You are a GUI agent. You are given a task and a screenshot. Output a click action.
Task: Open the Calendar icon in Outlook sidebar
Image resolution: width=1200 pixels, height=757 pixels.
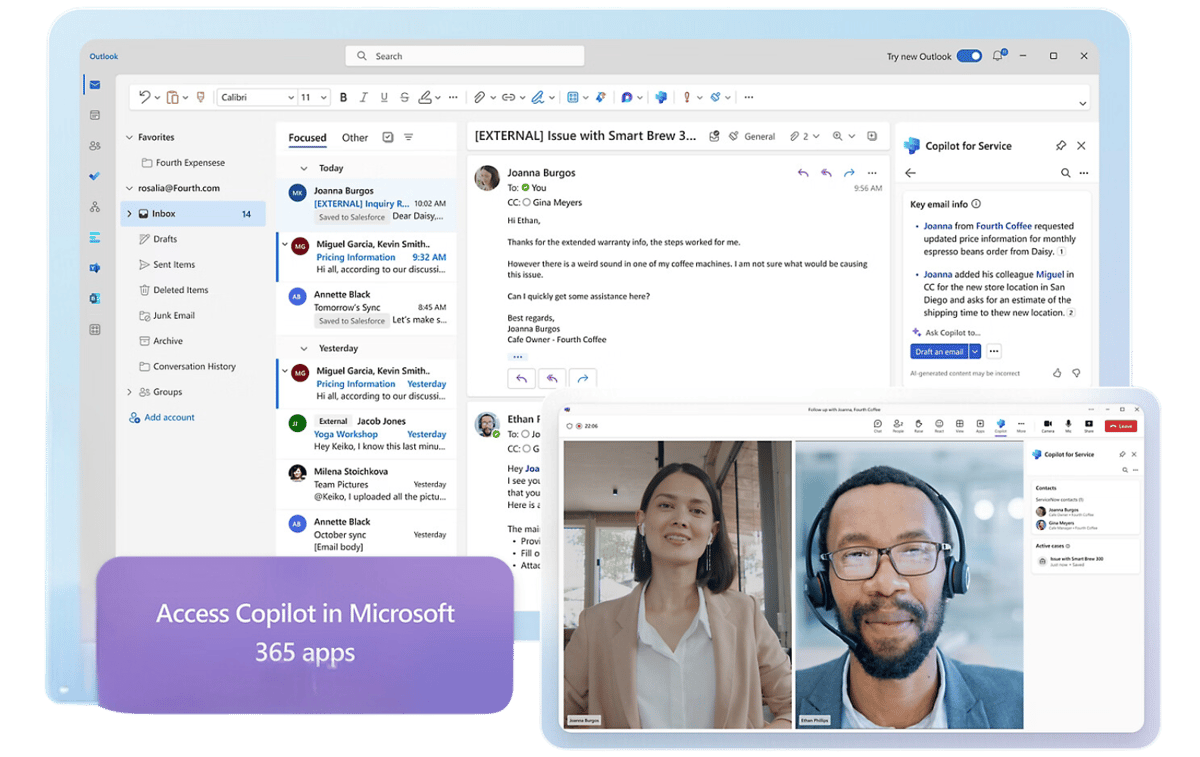pyautogui.click(x=95, y=115)
